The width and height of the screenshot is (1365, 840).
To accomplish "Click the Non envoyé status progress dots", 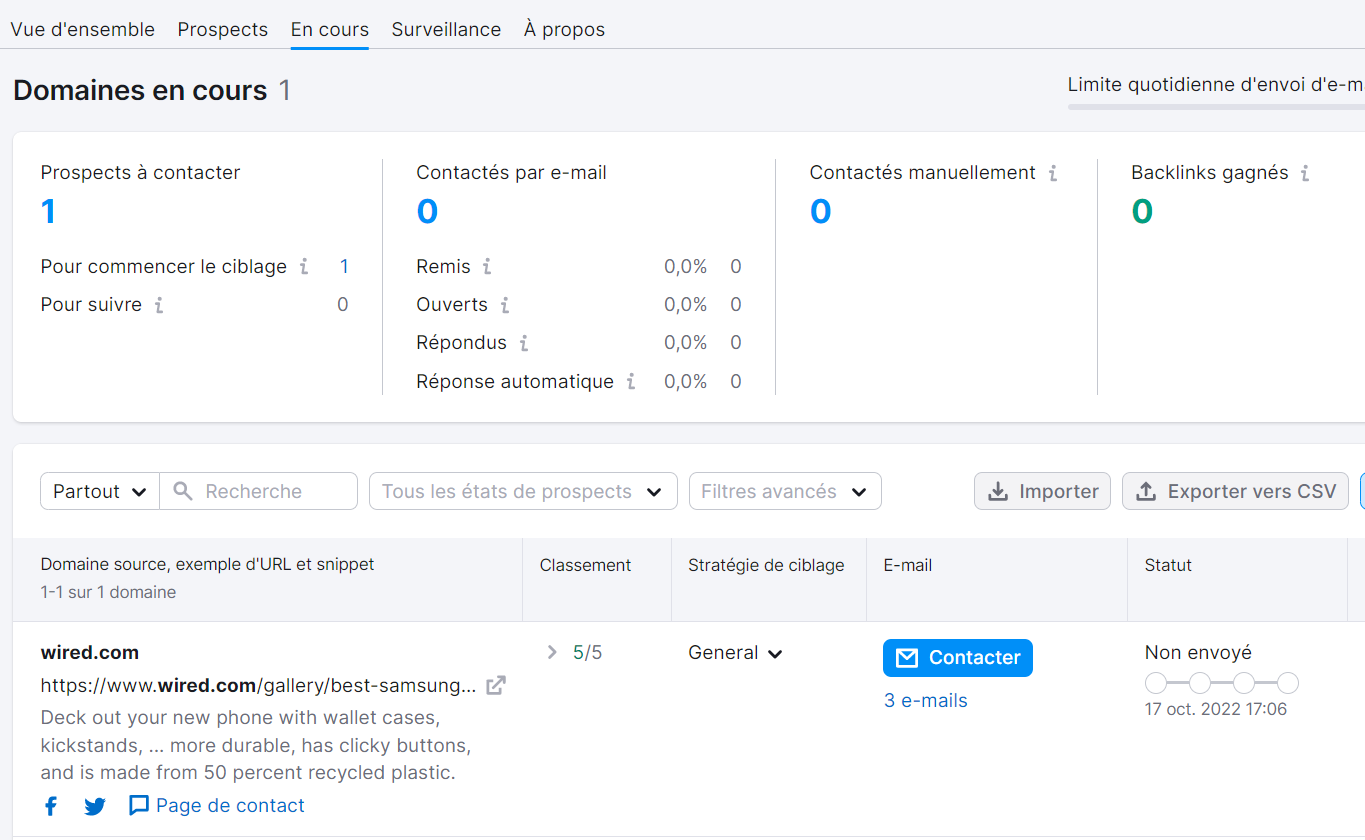I will tap(1220, 682).
